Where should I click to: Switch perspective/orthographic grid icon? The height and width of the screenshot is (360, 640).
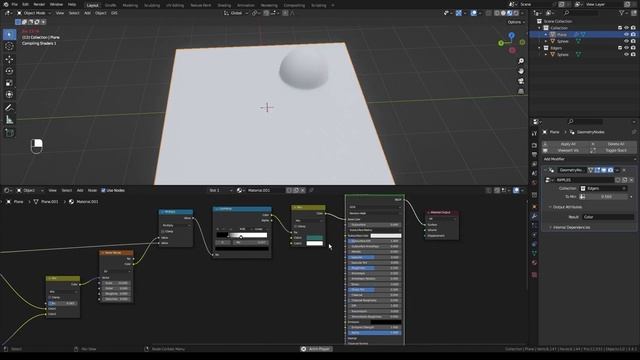click(x=521, y=91)
